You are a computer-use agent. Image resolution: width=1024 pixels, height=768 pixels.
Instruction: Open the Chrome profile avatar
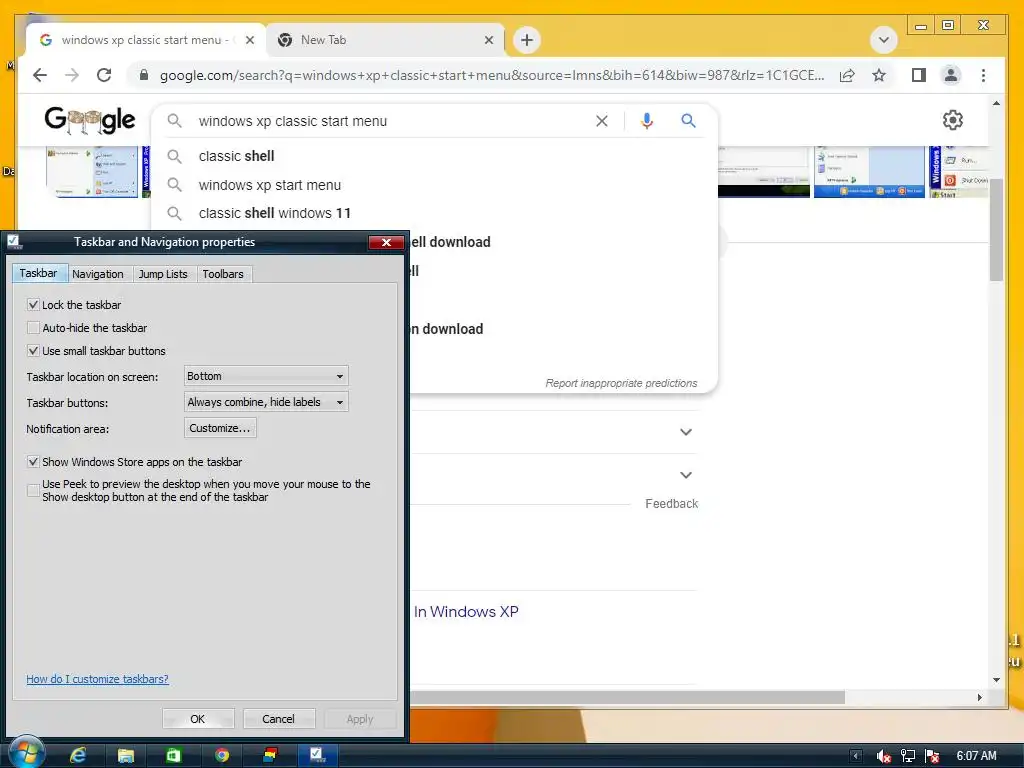point(951,75)
